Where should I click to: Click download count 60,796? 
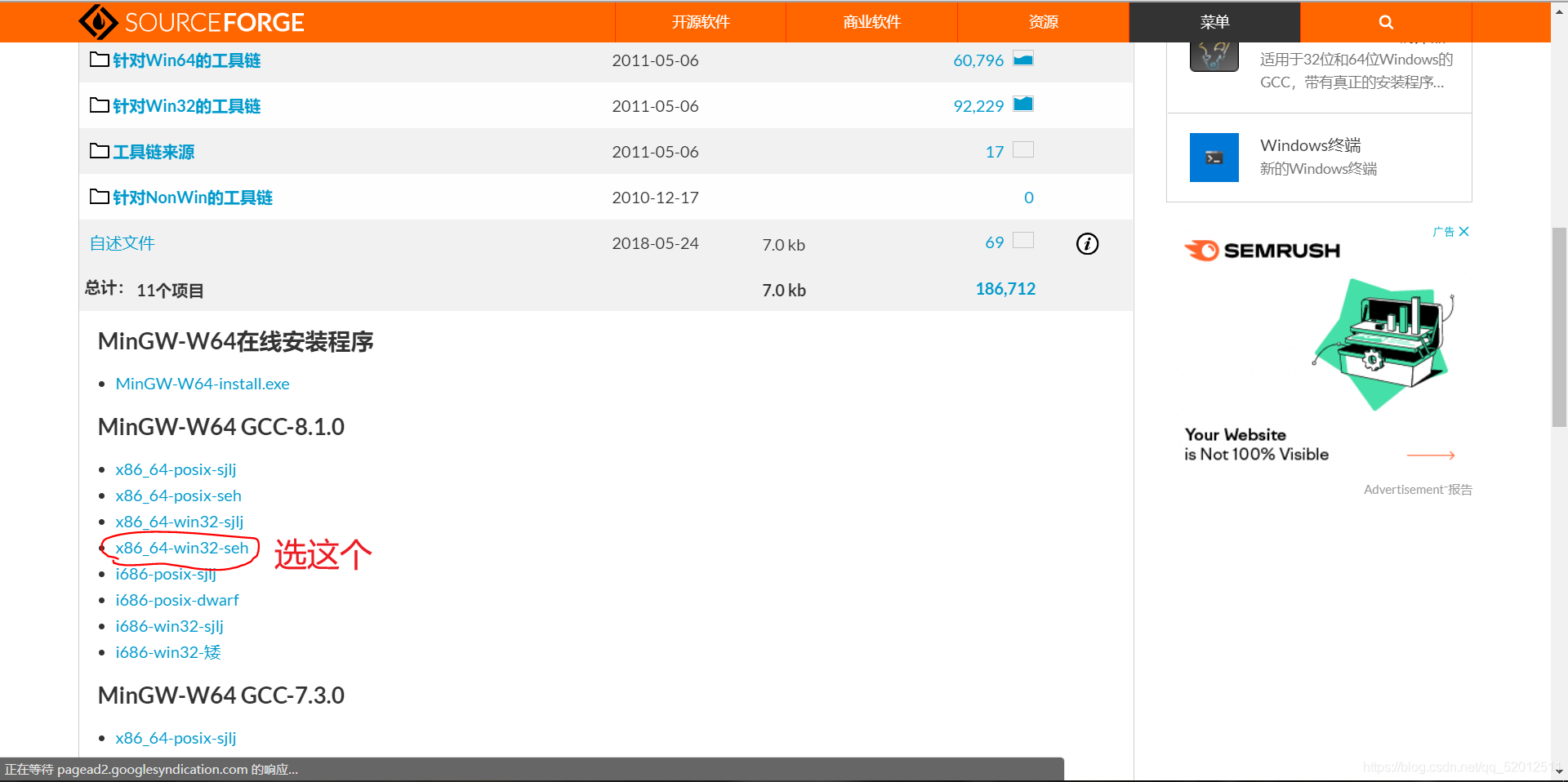(978, 60)
